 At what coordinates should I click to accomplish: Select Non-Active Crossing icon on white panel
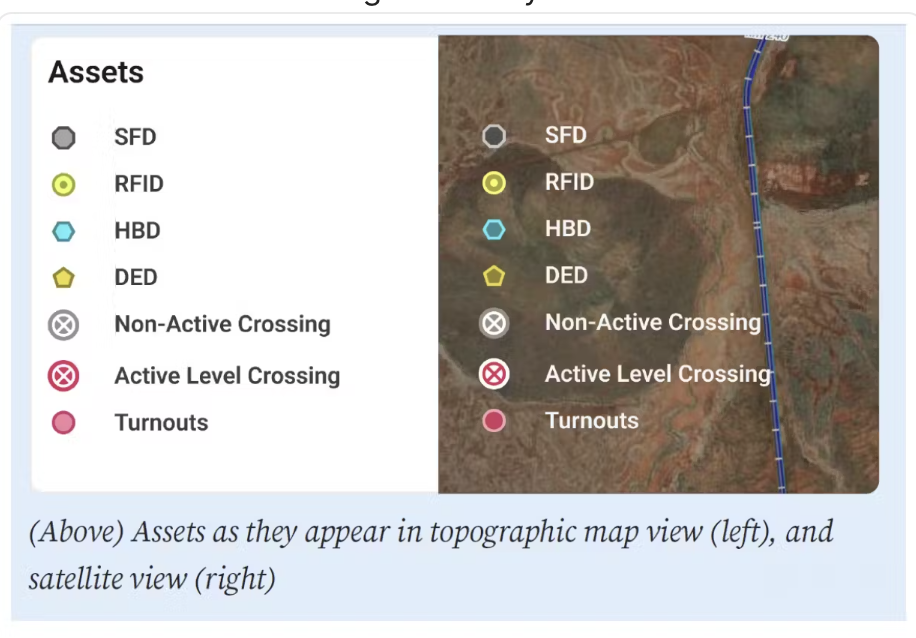(x=64, y=325)
